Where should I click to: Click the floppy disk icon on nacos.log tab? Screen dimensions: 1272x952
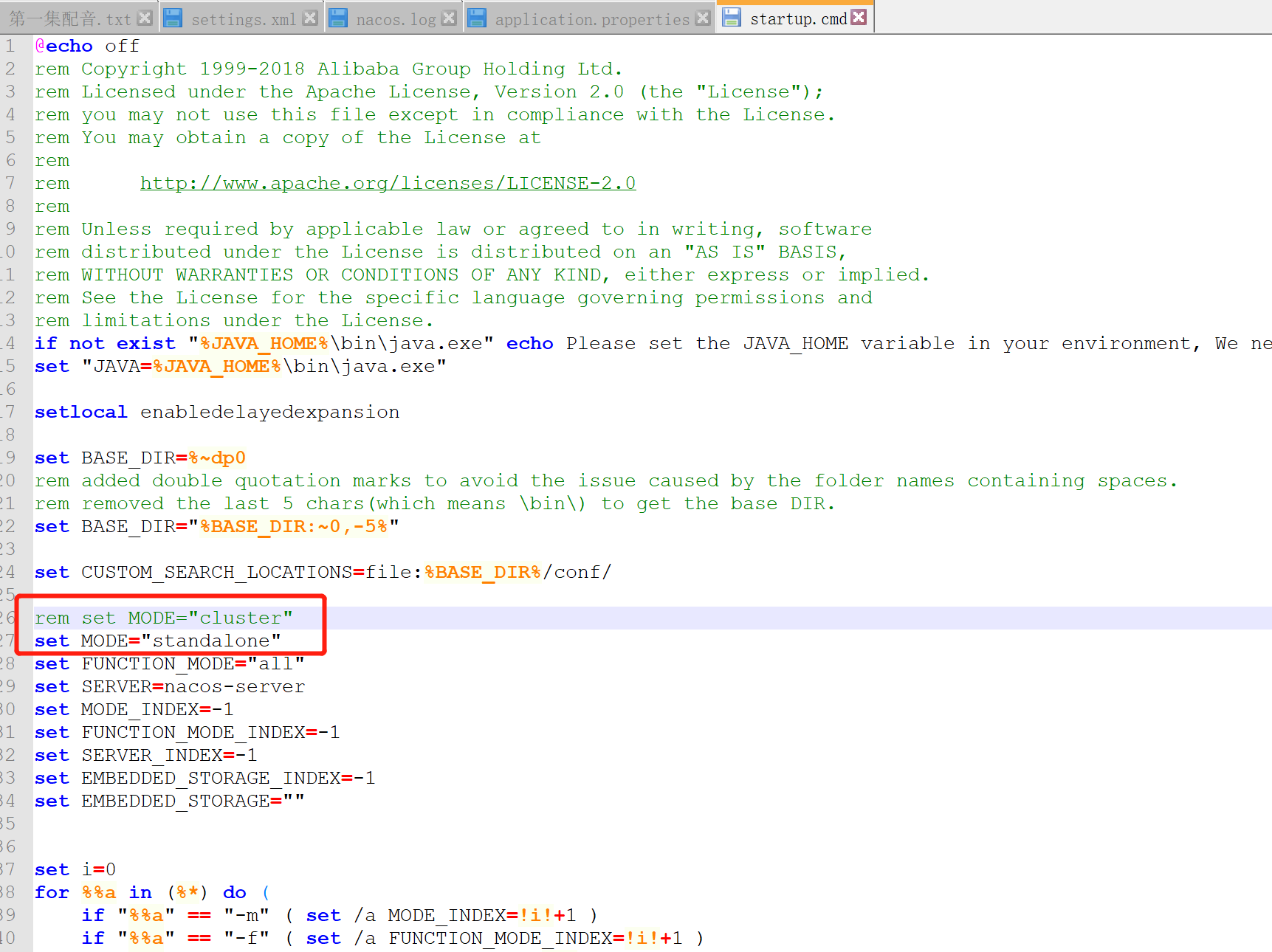pos(338,17)
